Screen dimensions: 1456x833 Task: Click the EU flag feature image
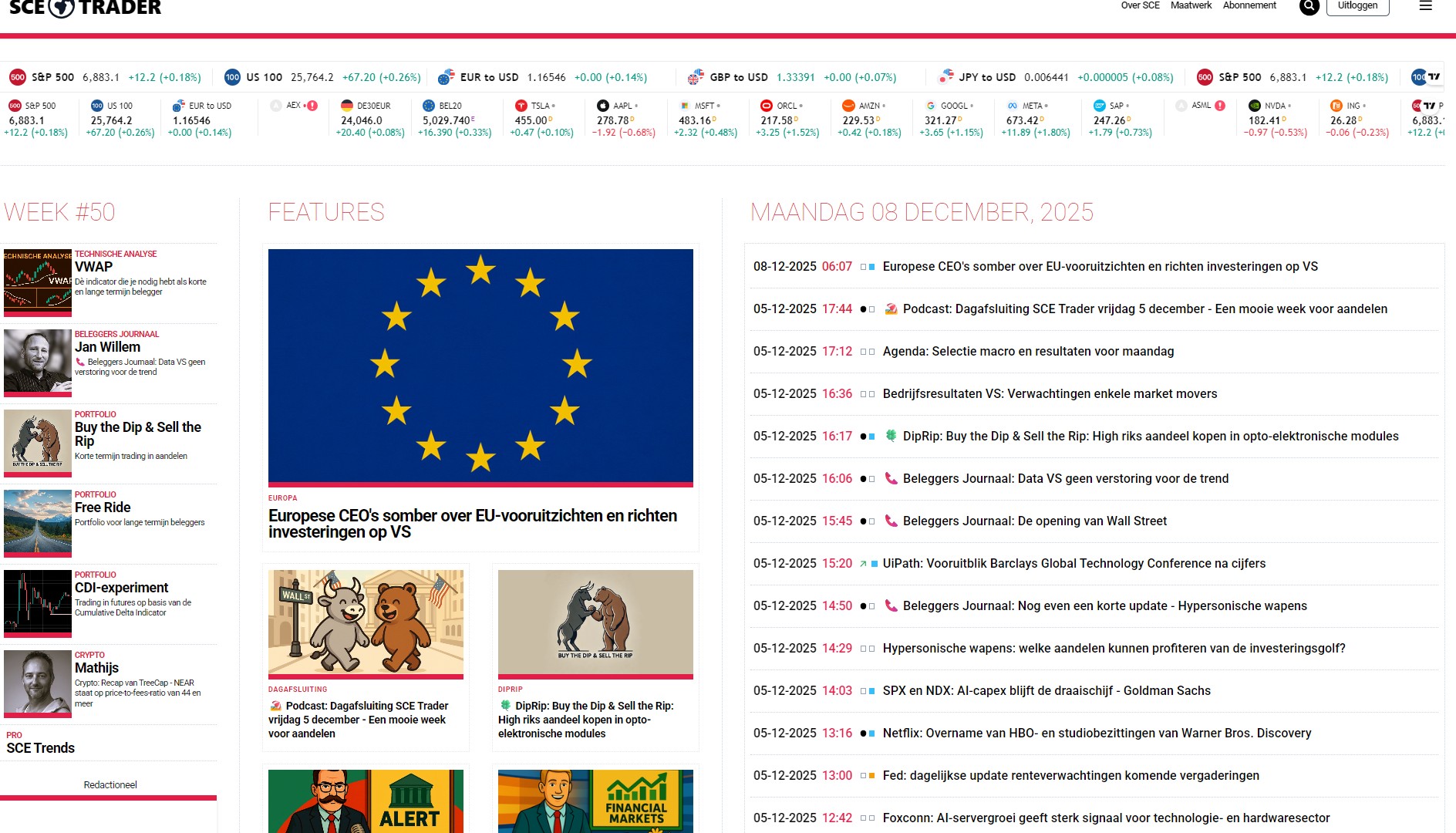480,367
